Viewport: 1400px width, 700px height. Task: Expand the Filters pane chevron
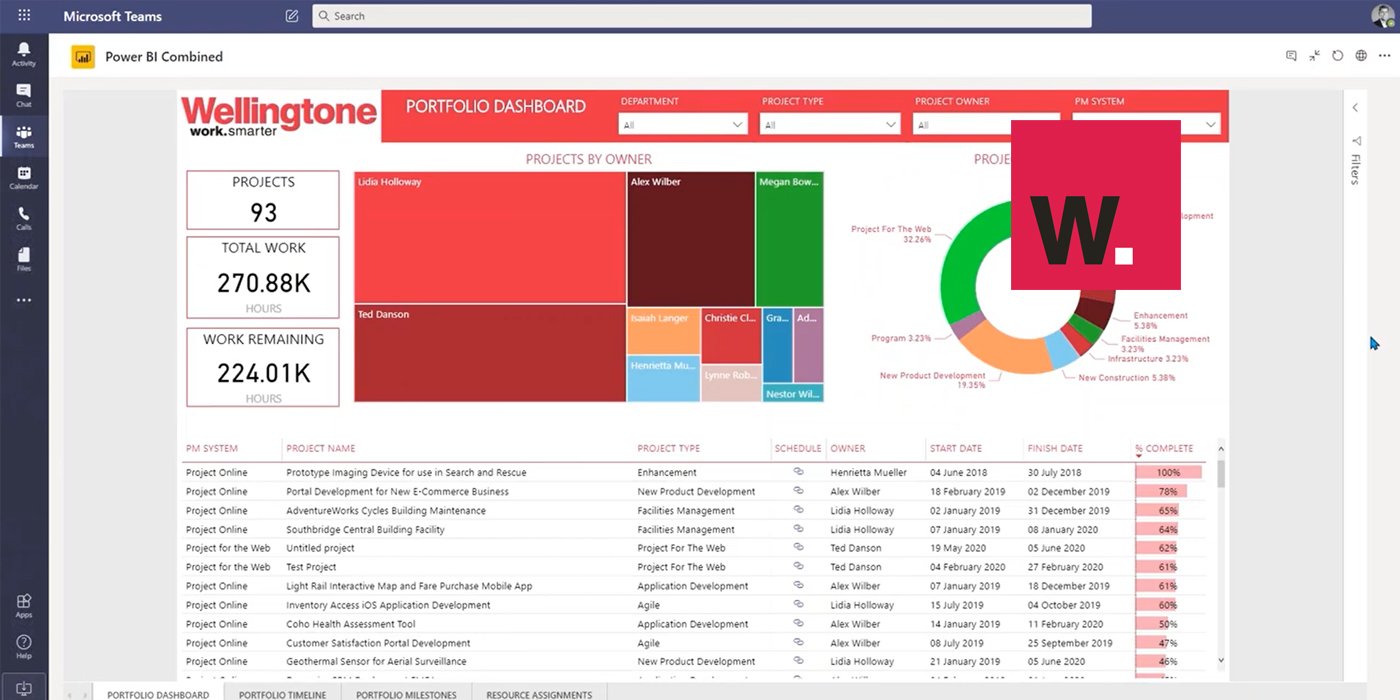click(x=1355, y=108)
